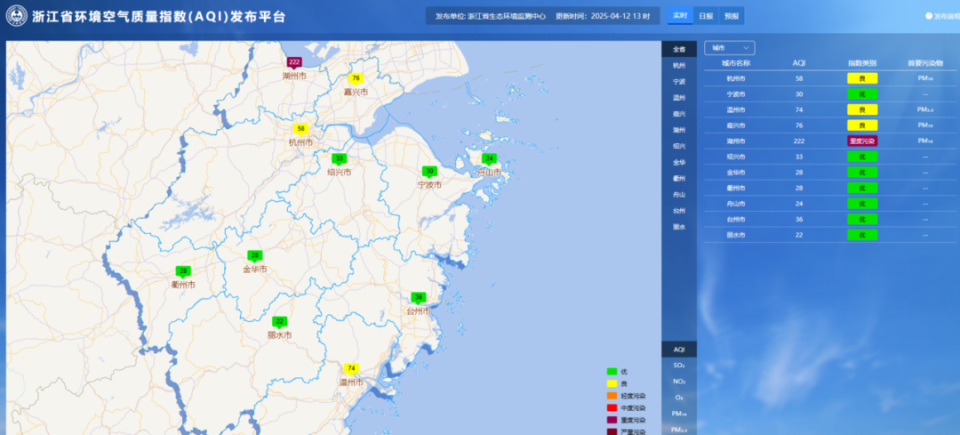This screenshot has height=435, width=960.
Task: Switch to the 日报 tab
Action: [x=706, y=16]
